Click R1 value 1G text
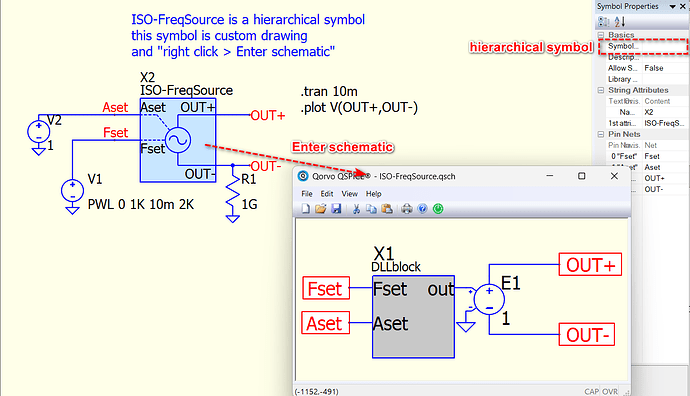This screenshot has height=396, width=690. (250, 205)
